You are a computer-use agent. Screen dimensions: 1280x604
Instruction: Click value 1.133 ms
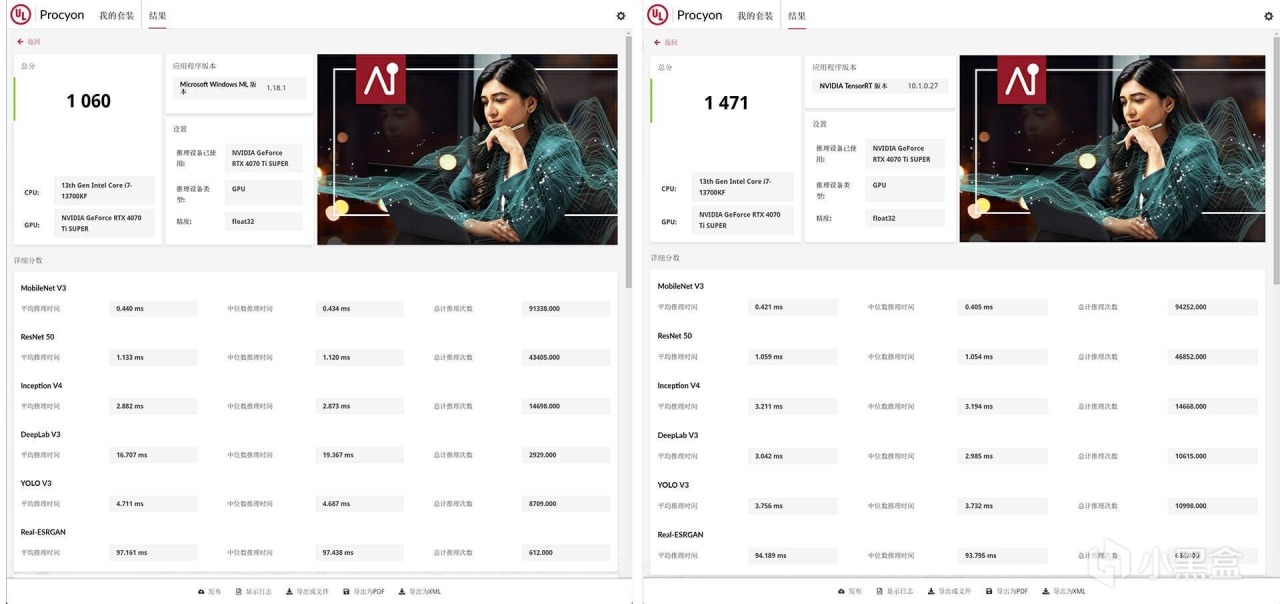coord(153,357)
